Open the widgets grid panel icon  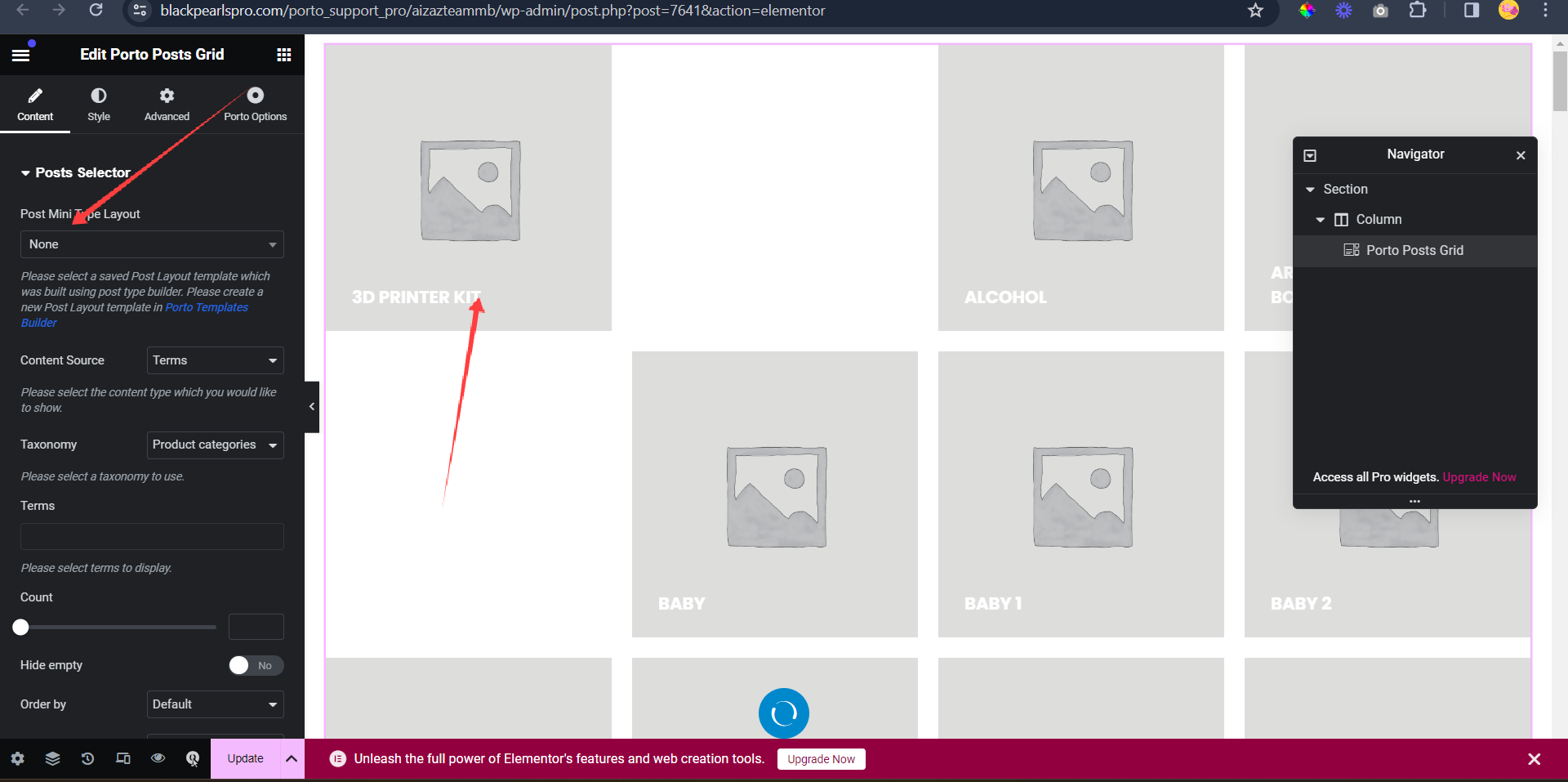[284, 55]
